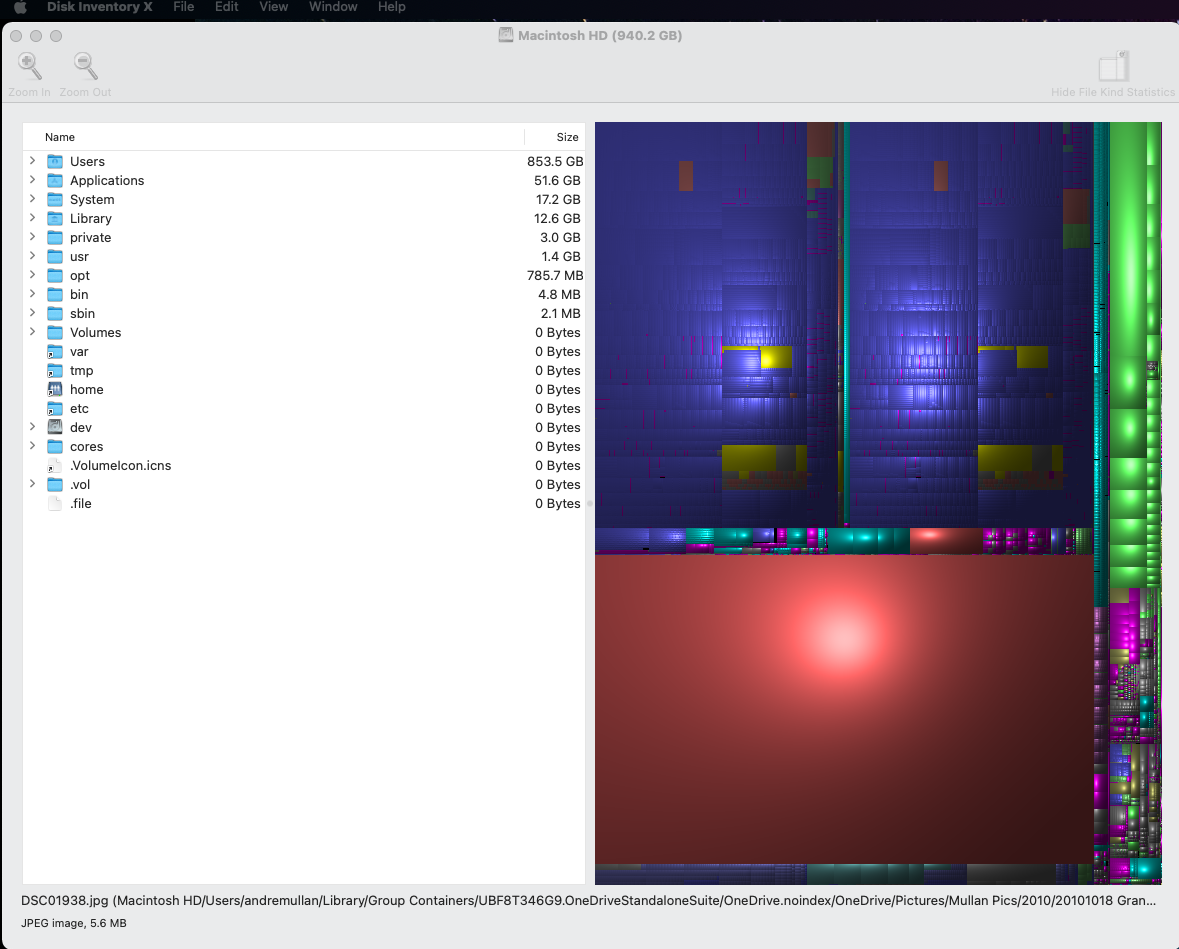This screenshot has height=949, width=1179.
Task: Open the View menu
Action: (x=273, y=7)
